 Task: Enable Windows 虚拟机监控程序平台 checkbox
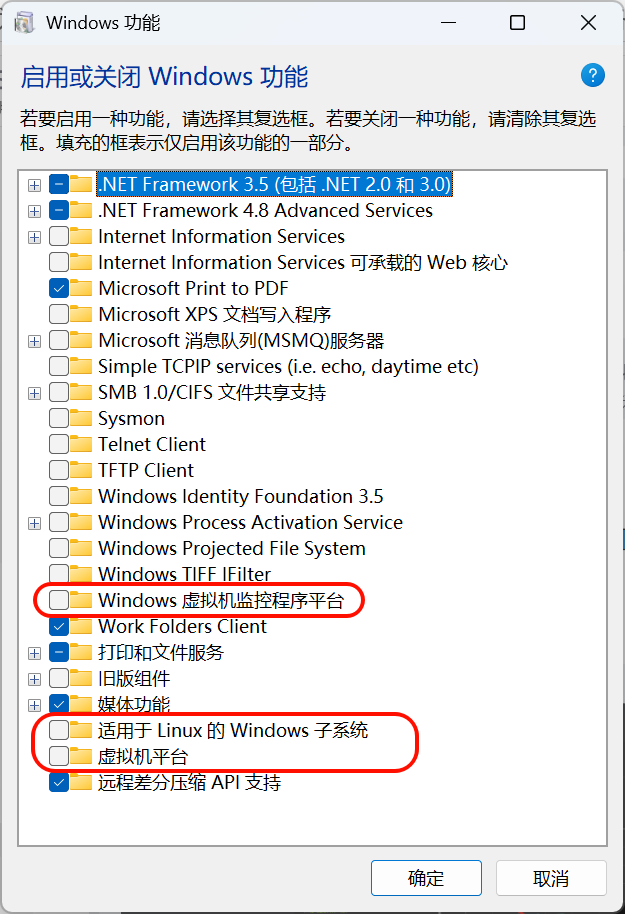click(x=59, y=600)
